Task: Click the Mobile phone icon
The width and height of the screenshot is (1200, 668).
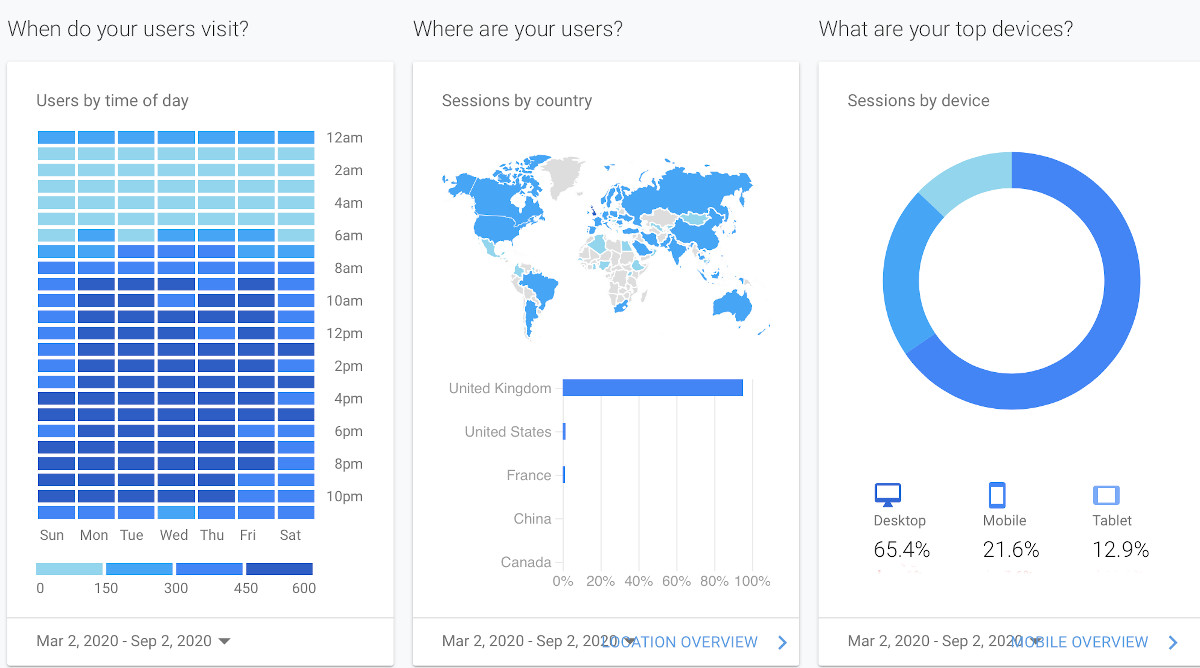Action: tap(997, 495)
